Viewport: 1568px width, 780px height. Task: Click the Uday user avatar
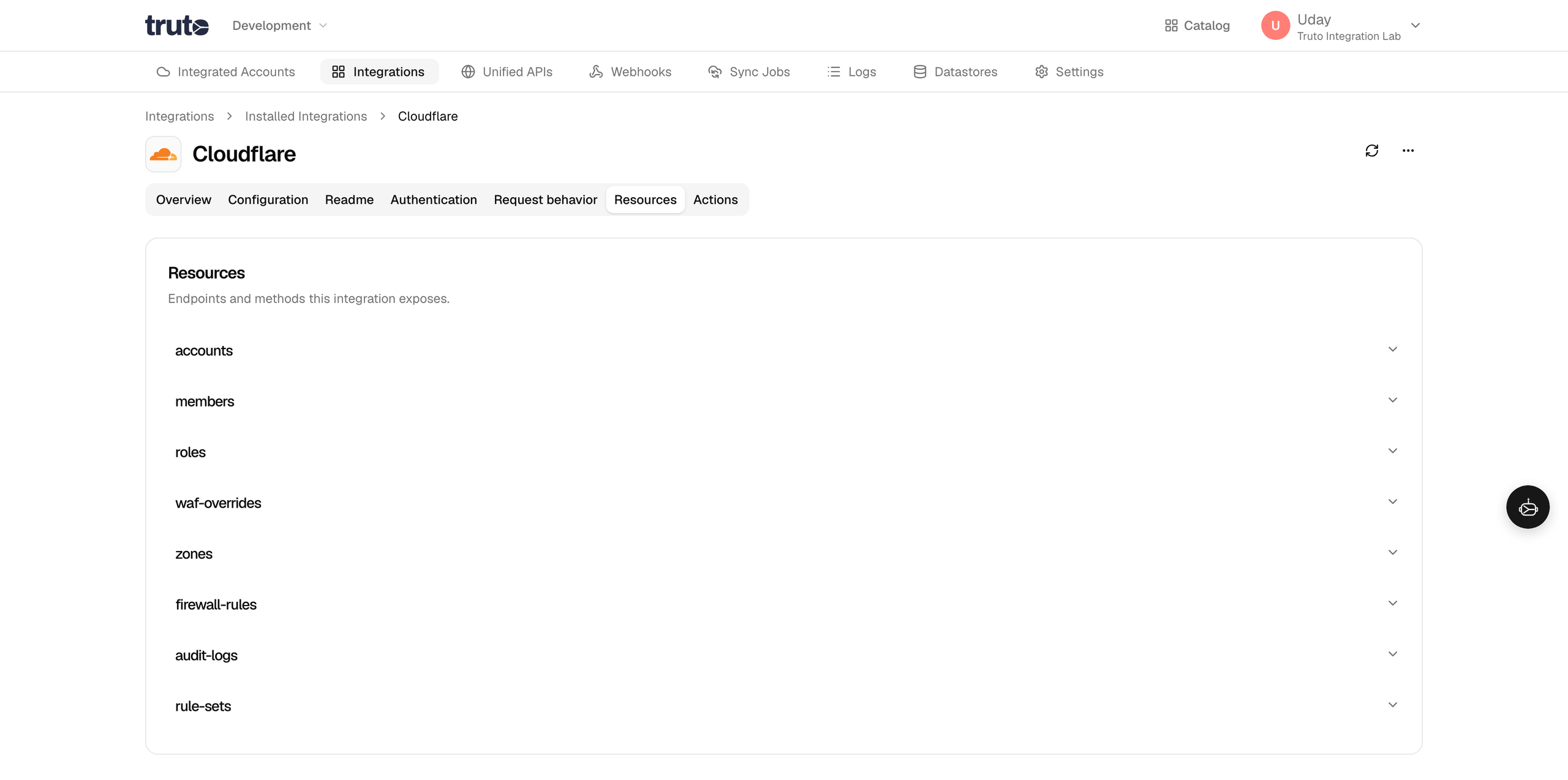tap(1275, 25)
